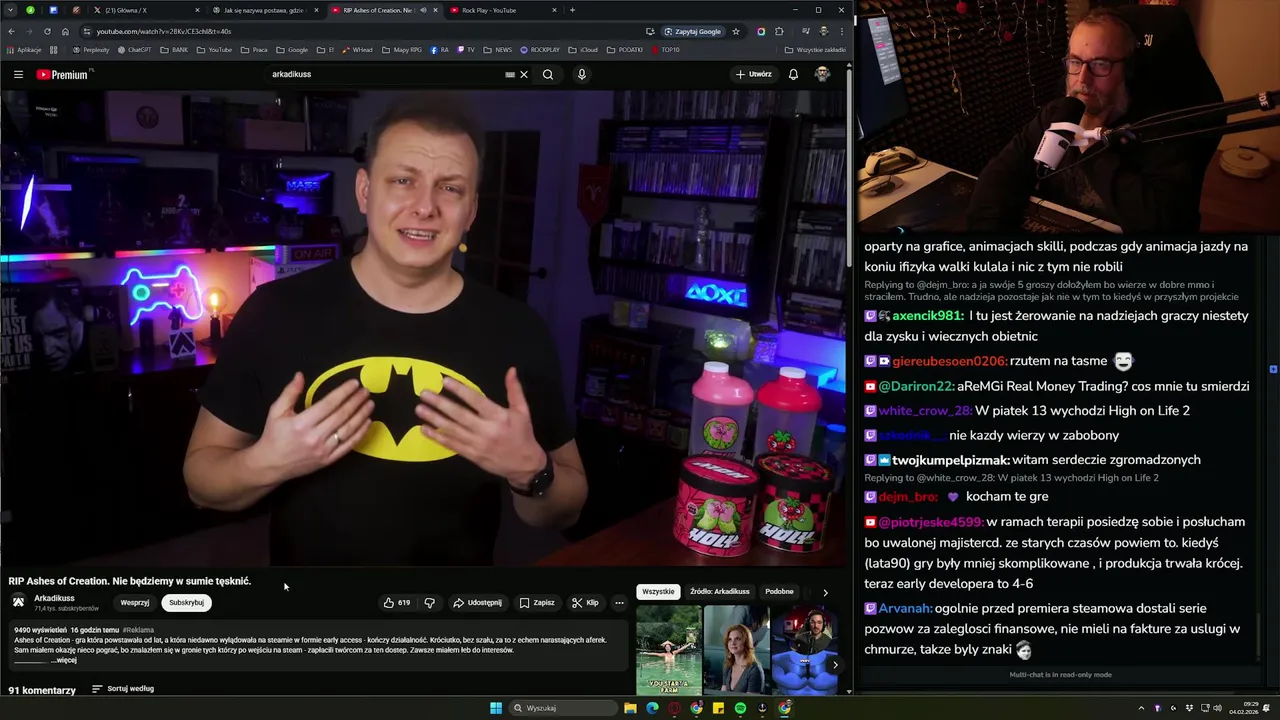Open YouTube notifications bell
Image resolution: width=1280 pixels, height=720 pixels.
pyautogui.click(x=793, y=74)
